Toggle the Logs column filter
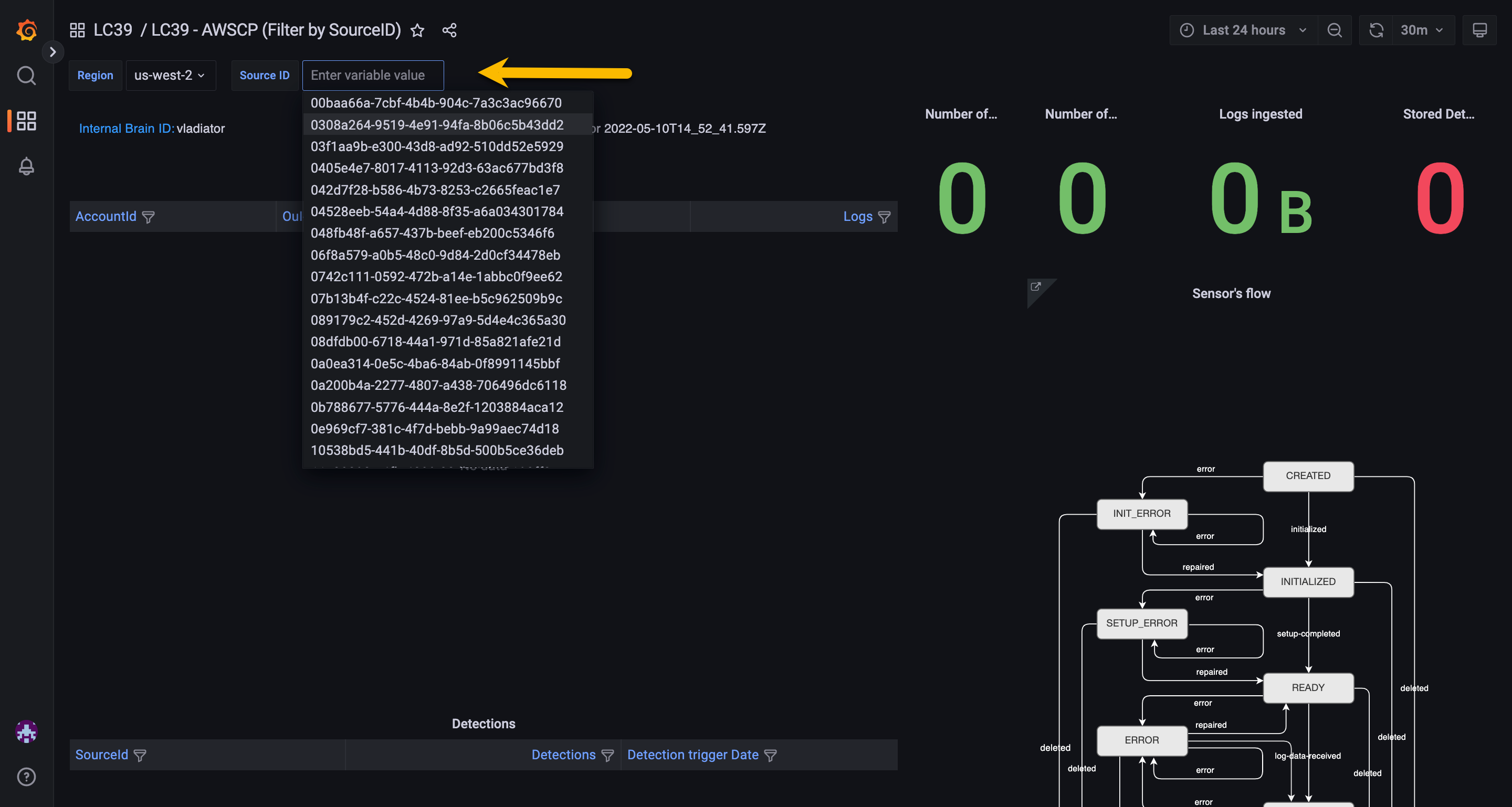Image resolution: width=1512 pixels, height=807 pixels. [x=884, y=217]
